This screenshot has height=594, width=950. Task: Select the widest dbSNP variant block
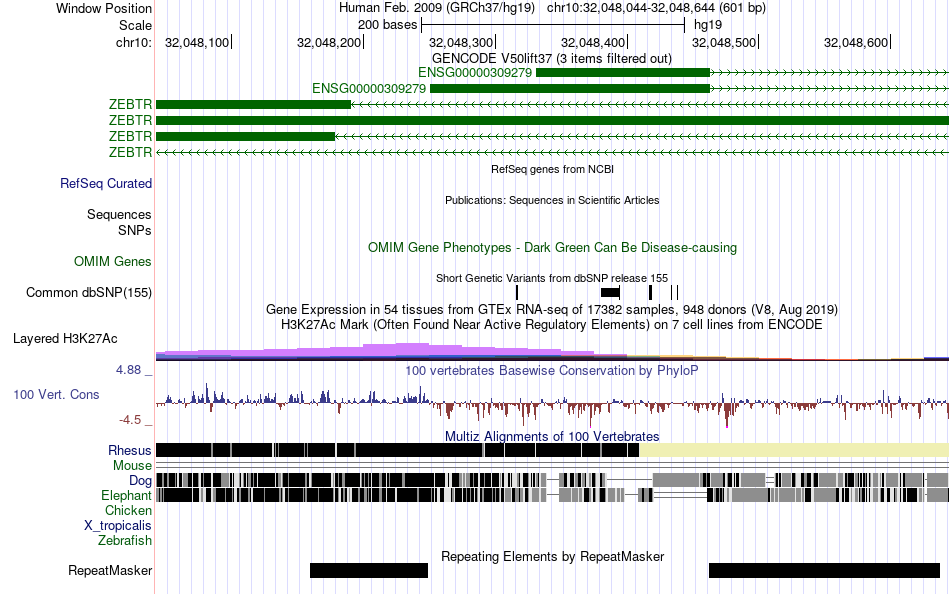(x=610, y=293)
